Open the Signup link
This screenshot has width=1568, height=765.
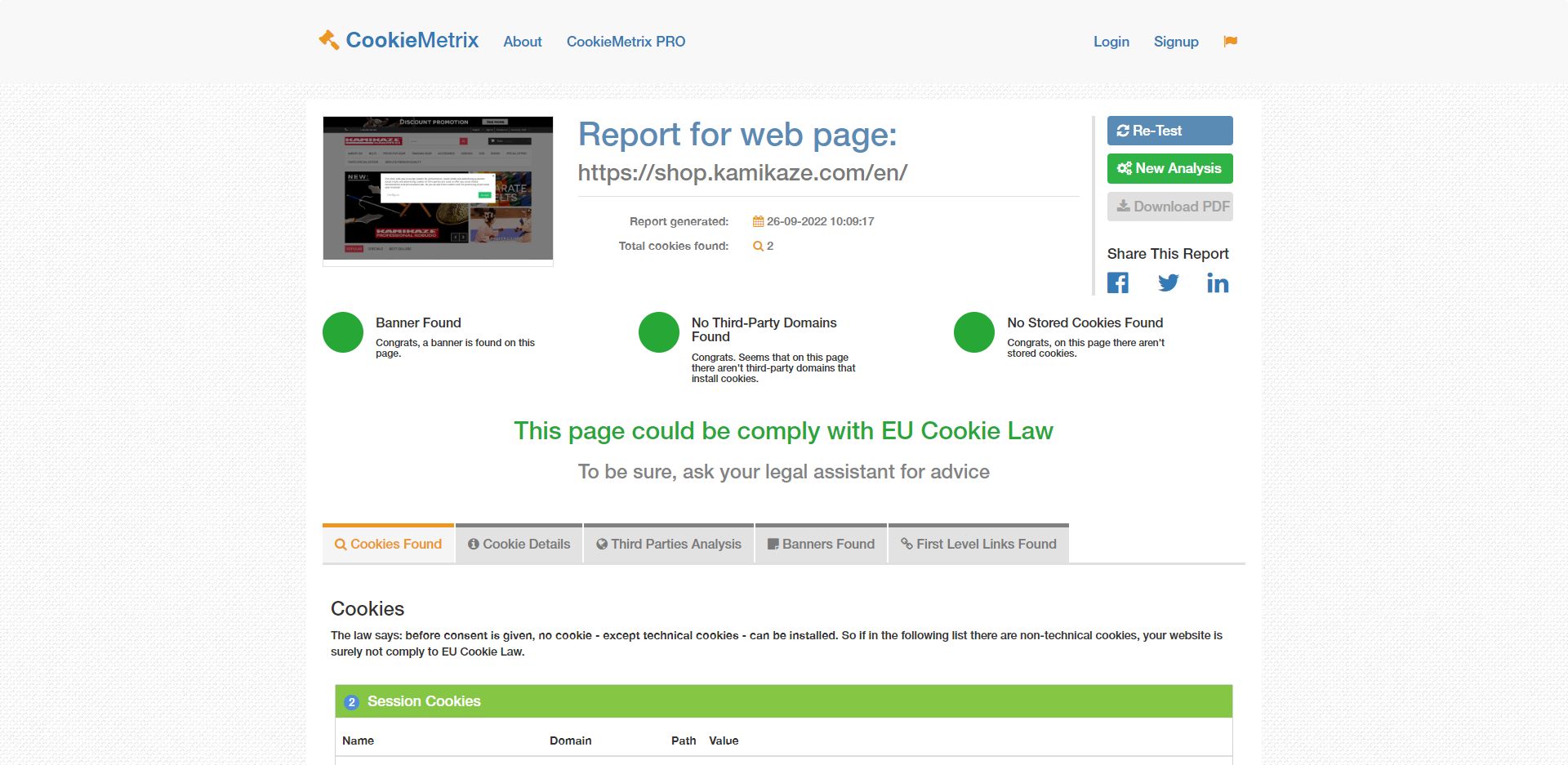1176,42
